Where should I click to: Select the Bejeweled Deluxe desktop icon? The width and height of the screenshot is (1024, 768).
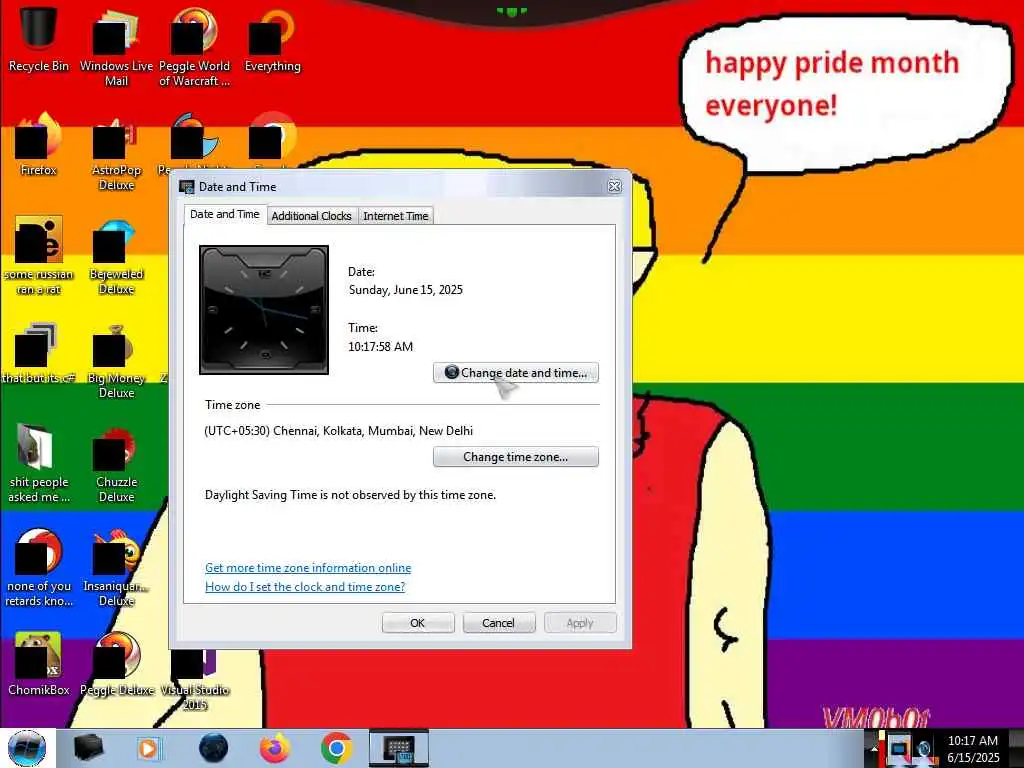(x=116, y=256)
